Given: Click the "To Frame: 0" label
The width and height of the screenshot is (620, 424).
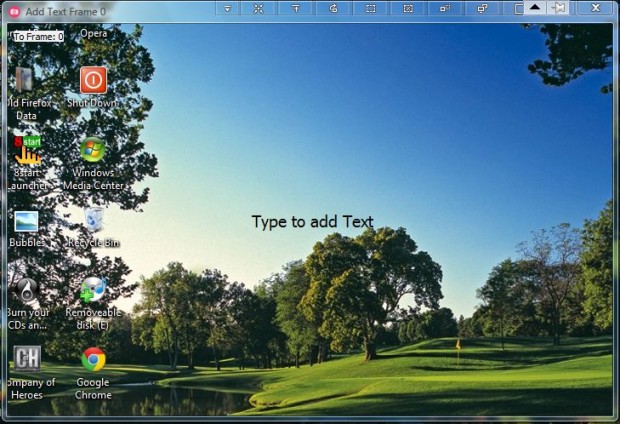Looking at the screenshot, I should 38,36.
